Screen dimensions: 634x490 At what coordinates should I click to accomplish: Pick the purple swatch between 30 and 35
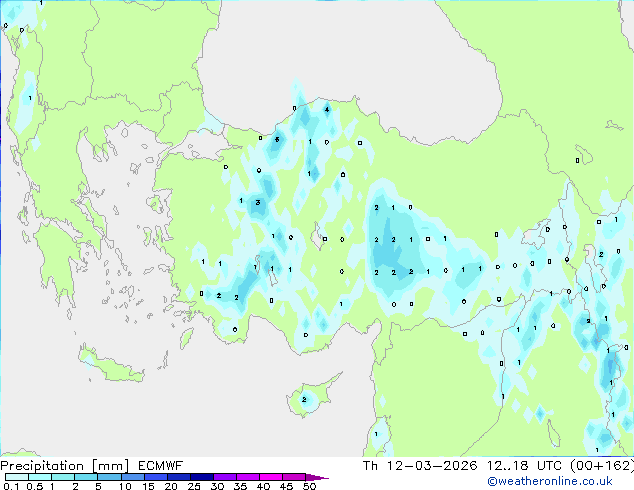pyautogui.click(x=225, y=477)
